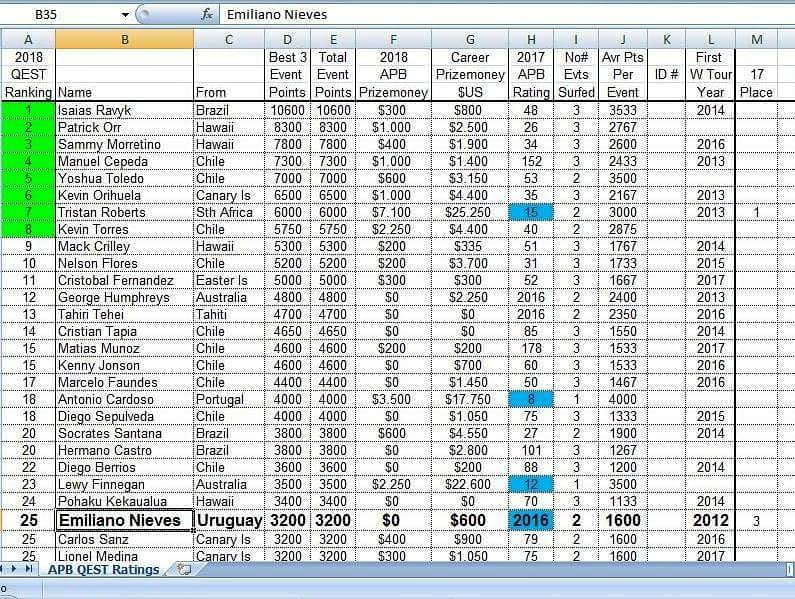Viewport: 795px width, 599px height.
Task: Click the bold Uruguay country cell
Action: [229, 520]
